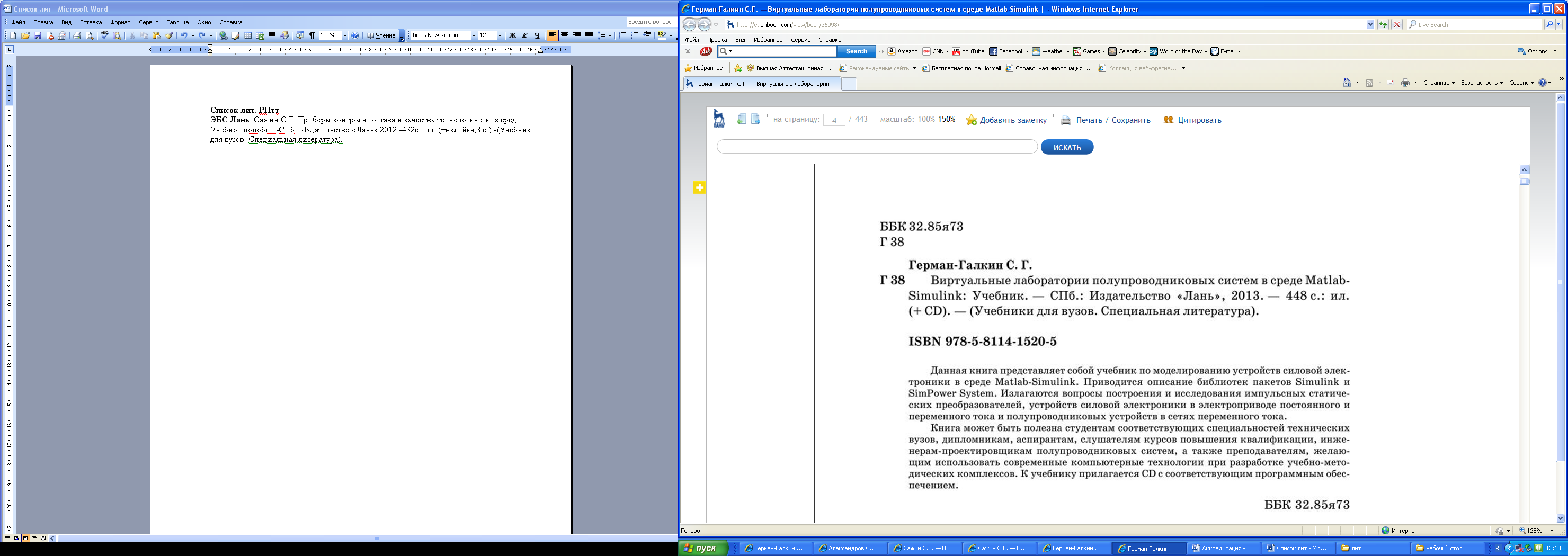Open Таблица menu in Word
The width and height of the screenshot is (1568, 556).
pyautogui.click(x=178, y=23)
